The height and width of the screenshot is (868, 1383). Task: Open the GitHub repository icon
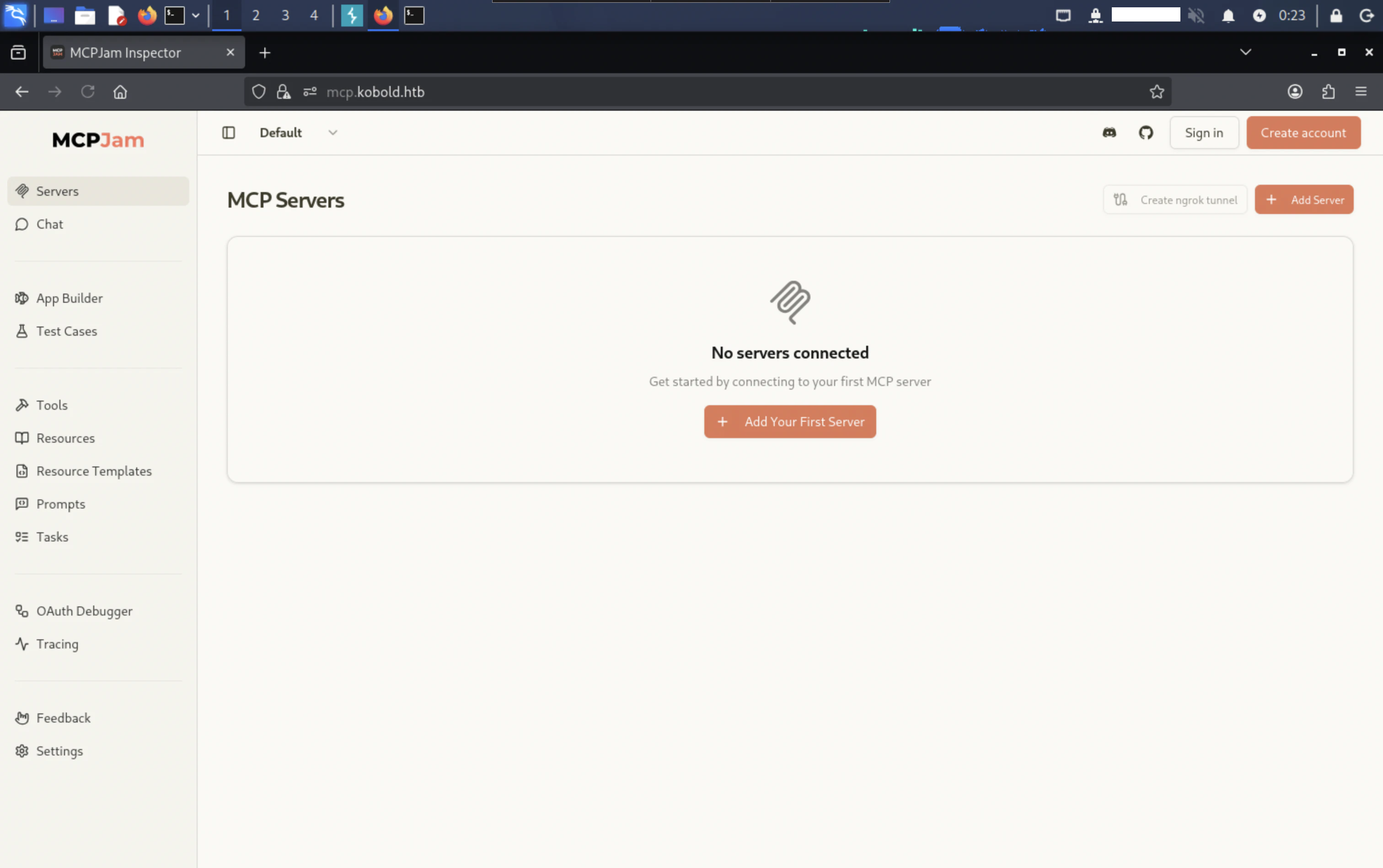1146,133
